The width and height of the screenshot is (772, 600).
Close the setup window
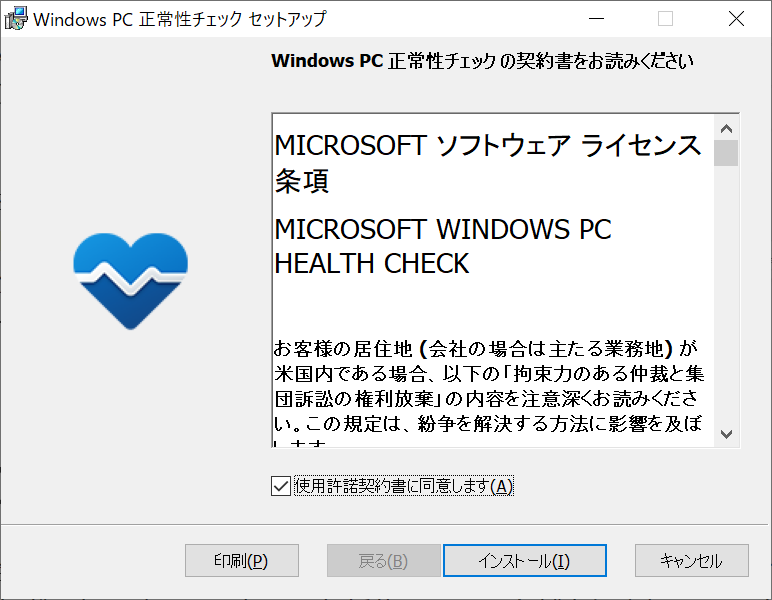[736, 19]
